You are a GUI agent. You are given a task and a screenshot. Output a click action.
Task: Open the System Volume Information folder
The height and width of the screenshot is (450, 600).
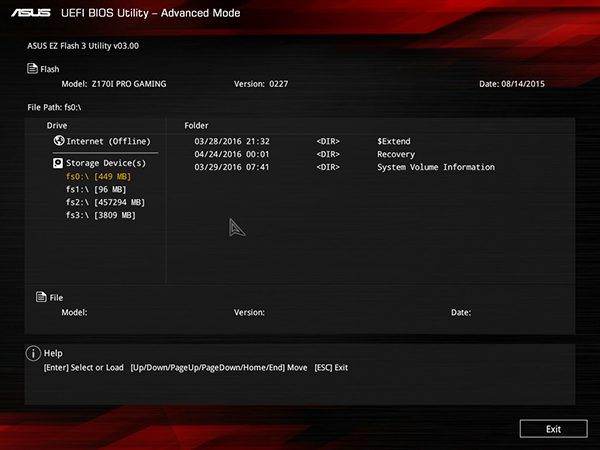click(x=436, y=167)
